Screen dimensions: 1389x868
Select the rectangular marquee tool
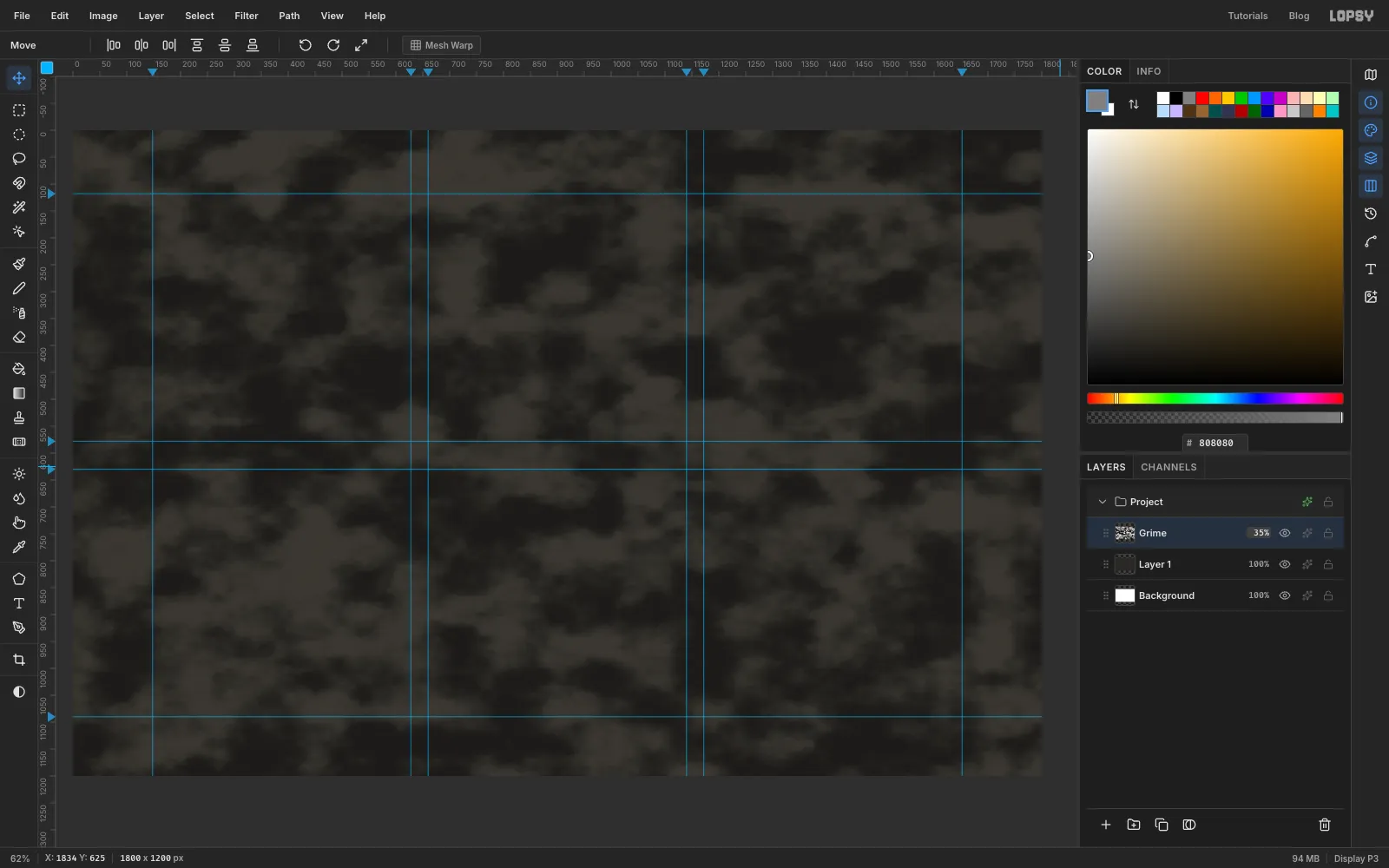tap(19, 110)
